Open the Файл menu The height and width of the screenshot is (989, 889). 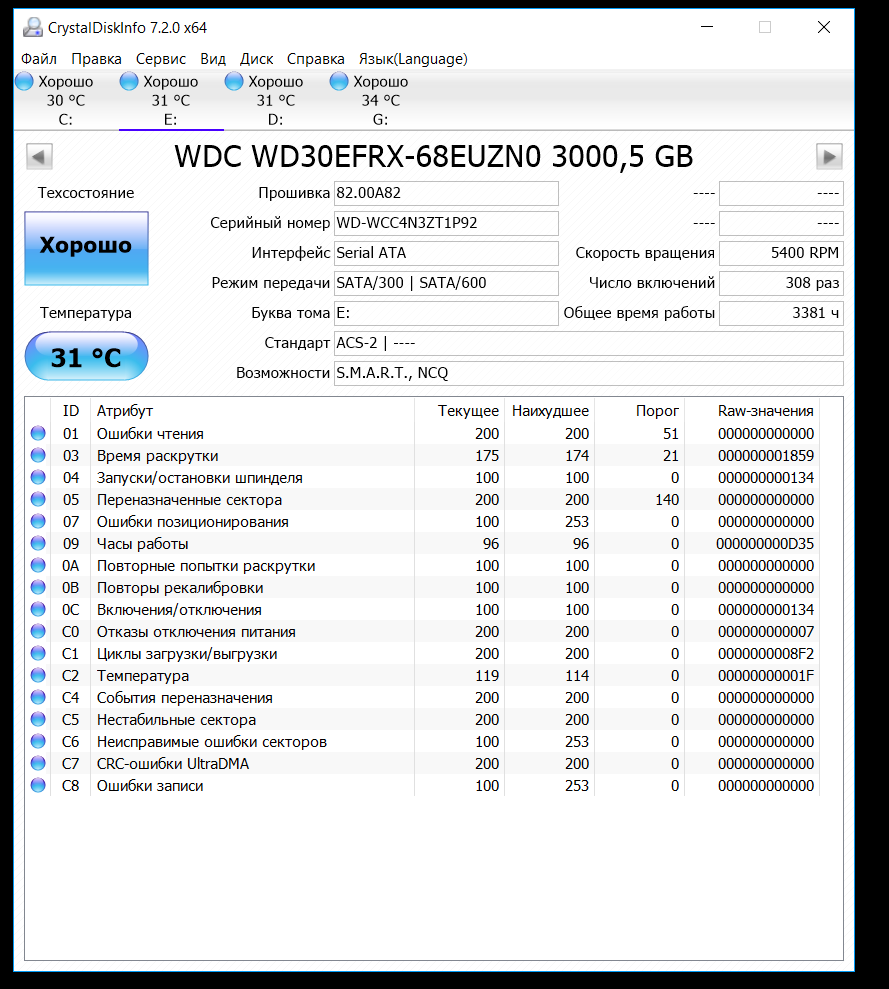39,59
